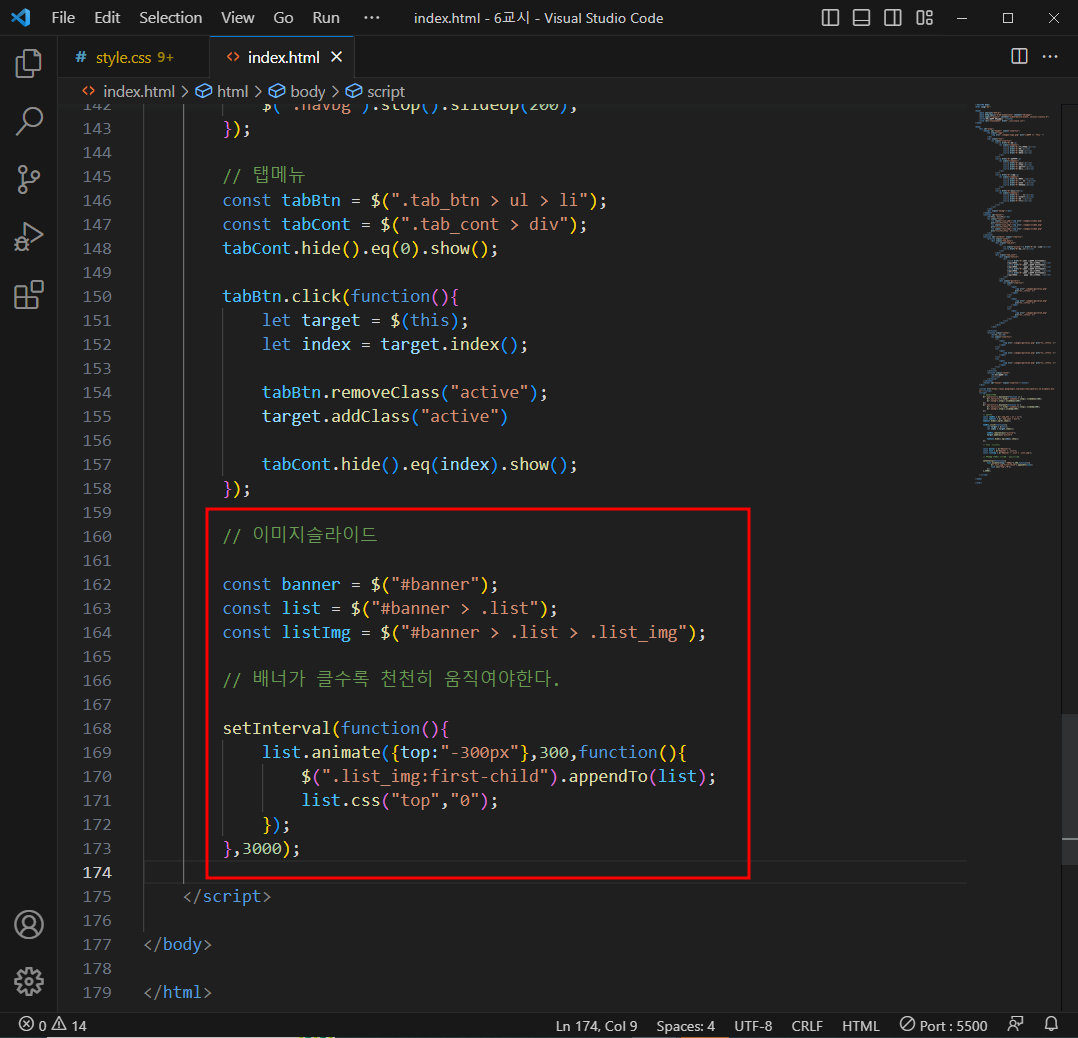
Task: Click Port : 5500 Live Server status
Action: click(x=943, y=1026)
